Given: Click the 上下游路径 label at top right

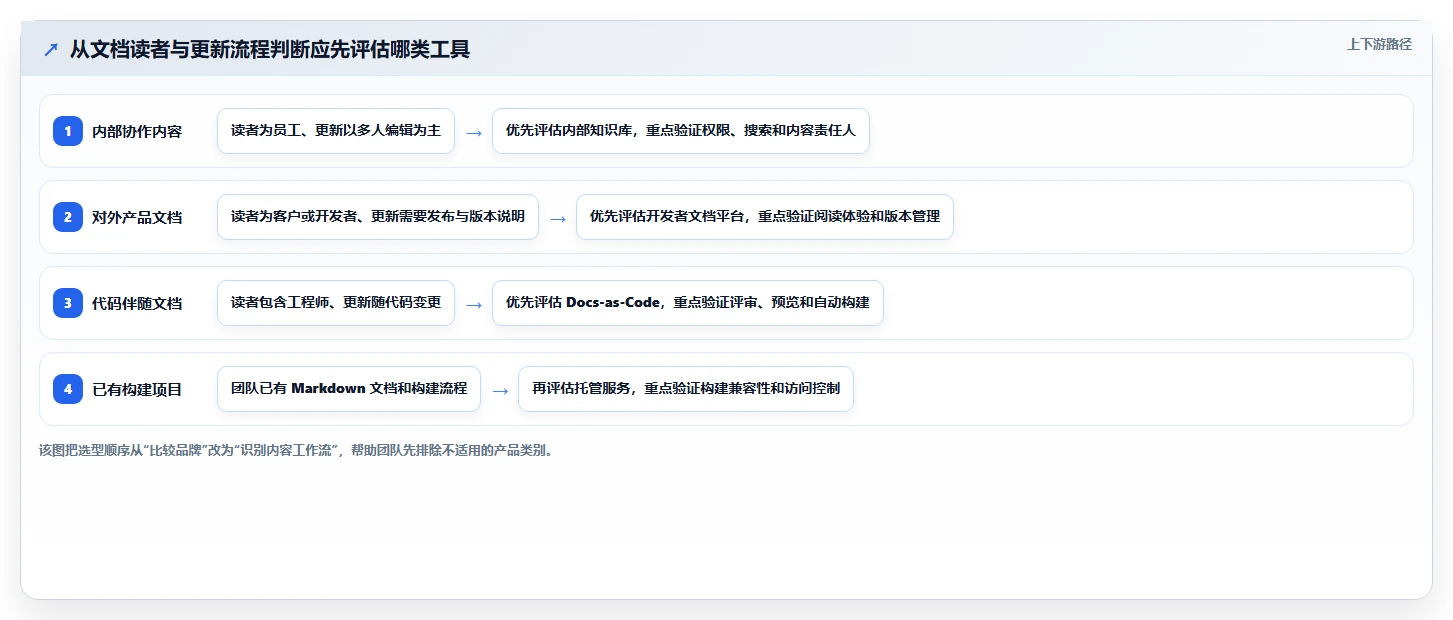Looking at the screenshot, I should point(1379,44).
